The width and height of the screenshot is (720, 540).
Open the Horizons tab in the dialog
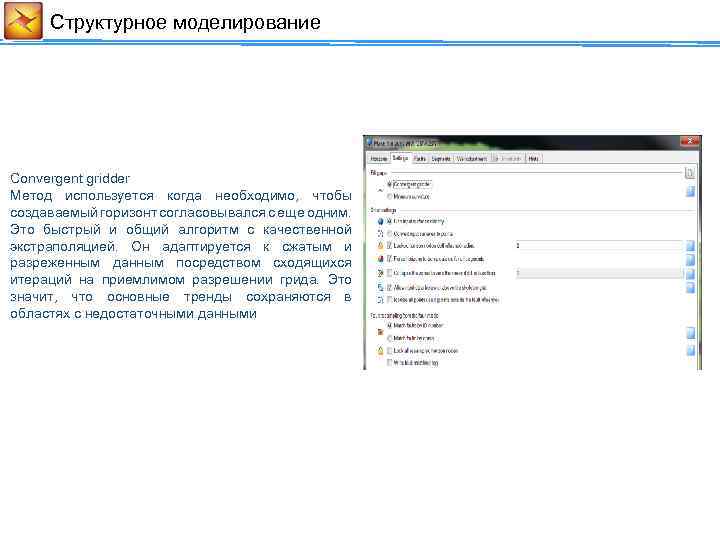pyautogui.click(x=378, y=159)
